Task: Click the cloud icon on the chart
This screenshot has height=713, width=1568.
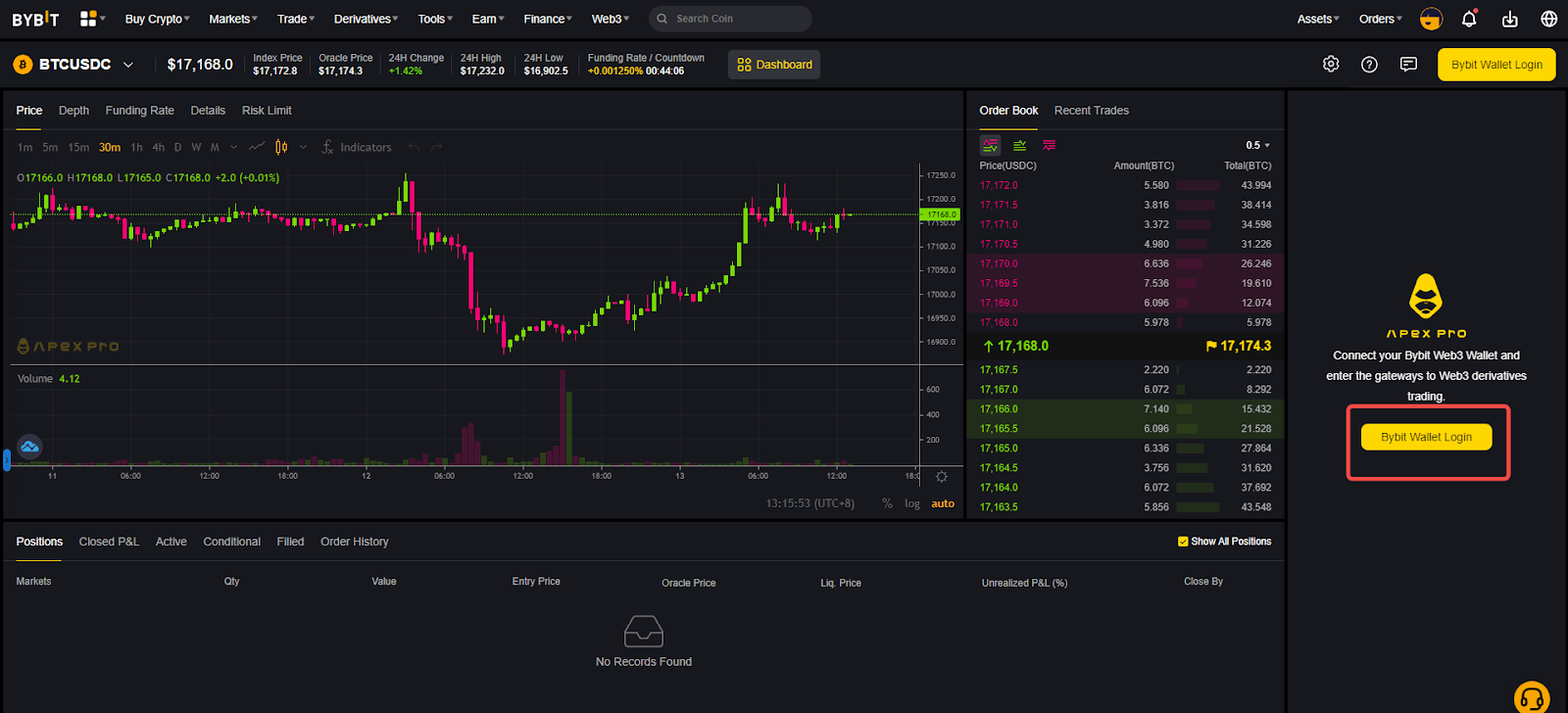Action: tap(29, 447)
